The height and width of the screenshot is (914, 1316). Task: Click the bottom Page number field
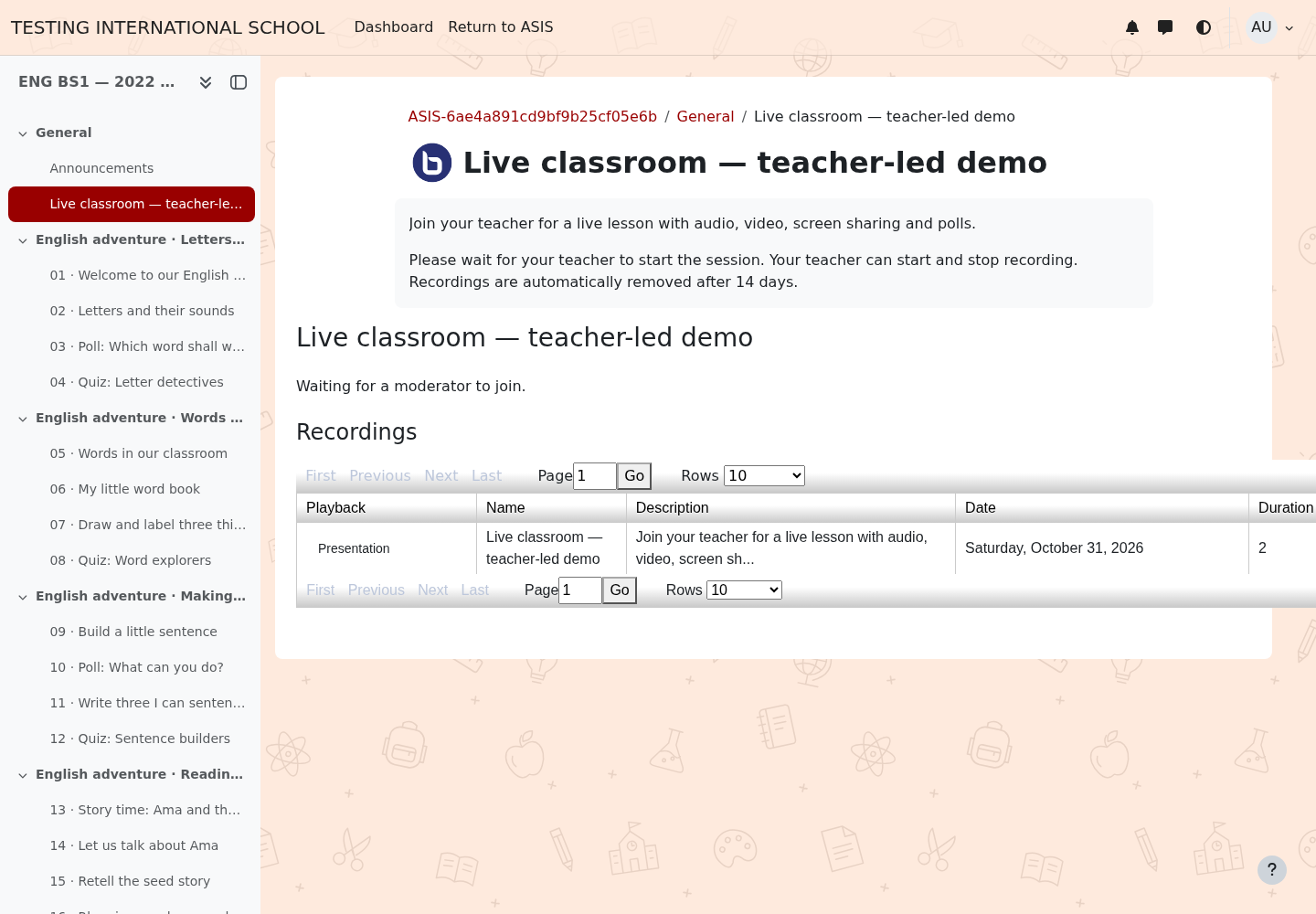click(x=580, y=590)
